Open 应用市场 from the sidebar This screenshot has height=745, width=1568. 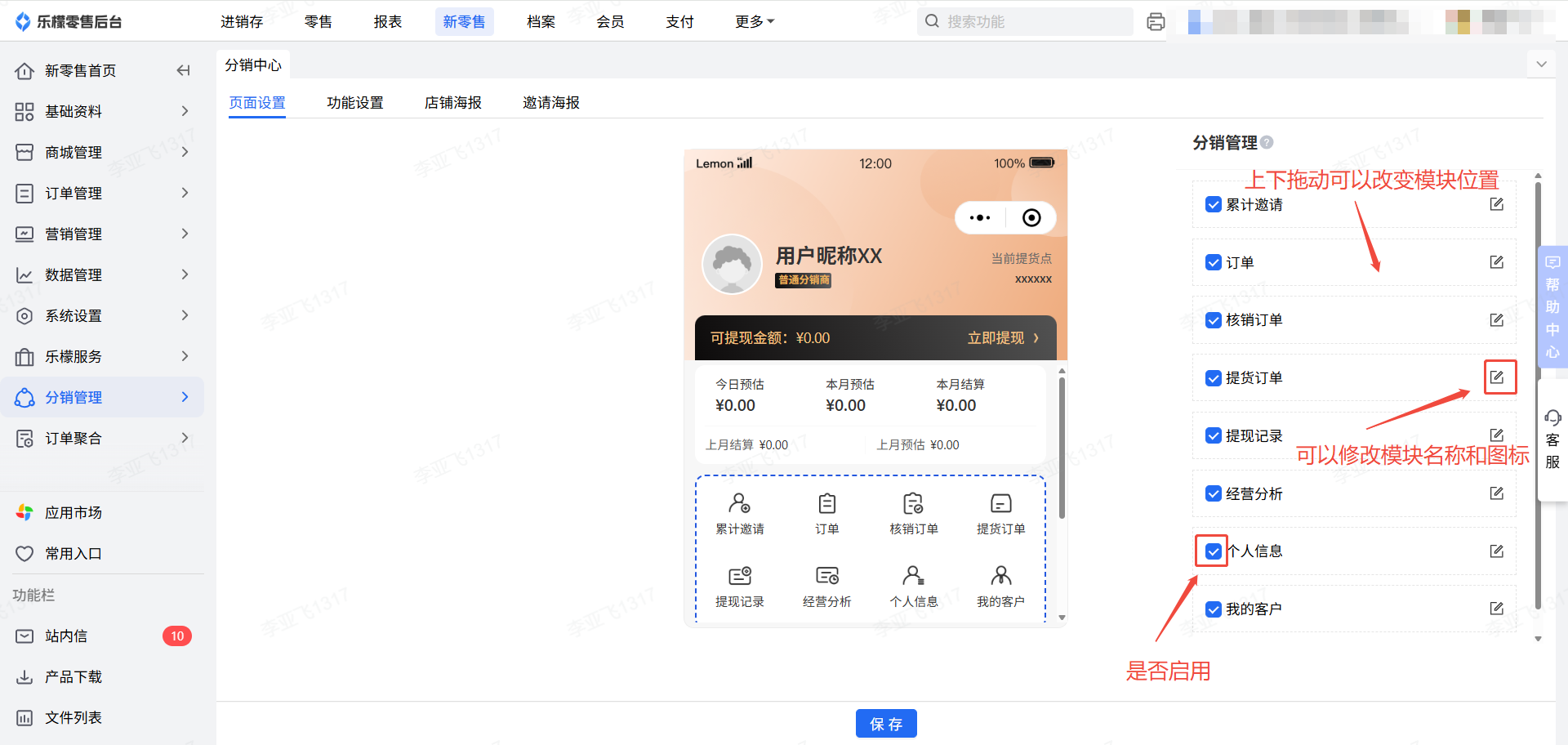73,513
